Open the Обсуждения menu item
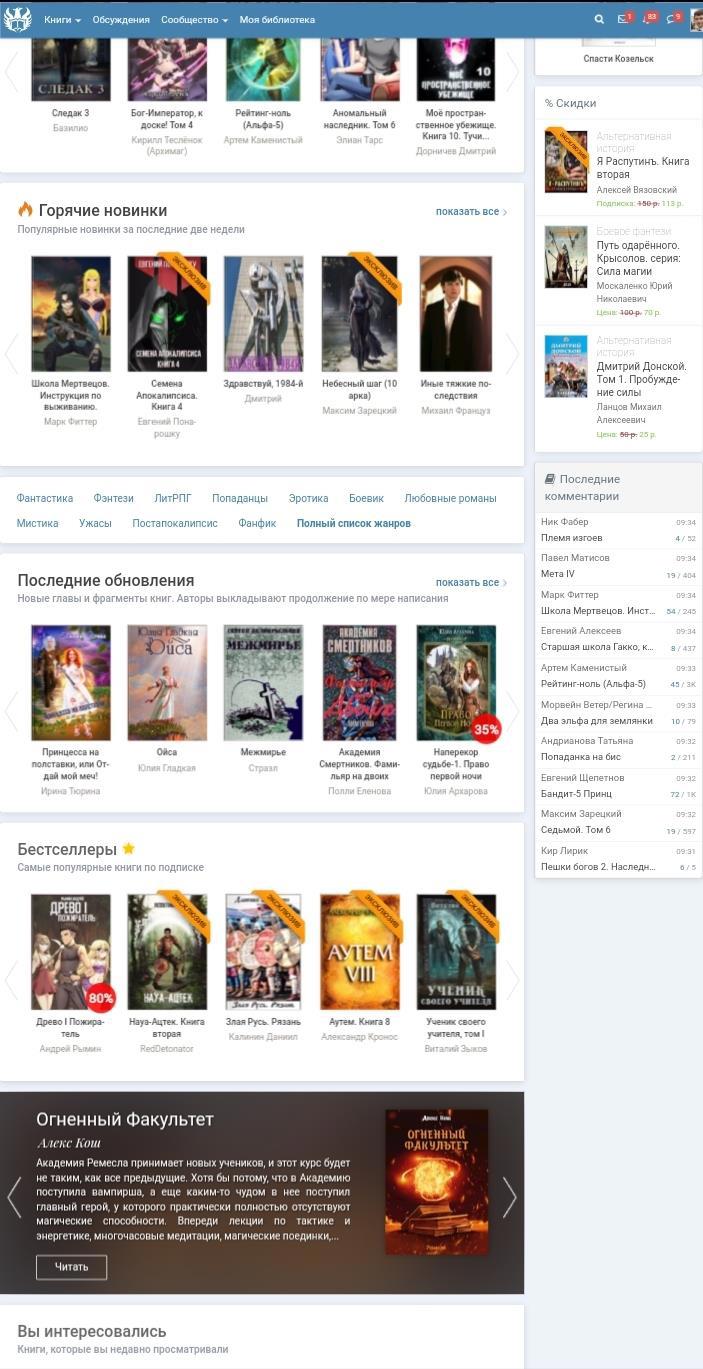703x1369 pixels. (x=121, y=19)
